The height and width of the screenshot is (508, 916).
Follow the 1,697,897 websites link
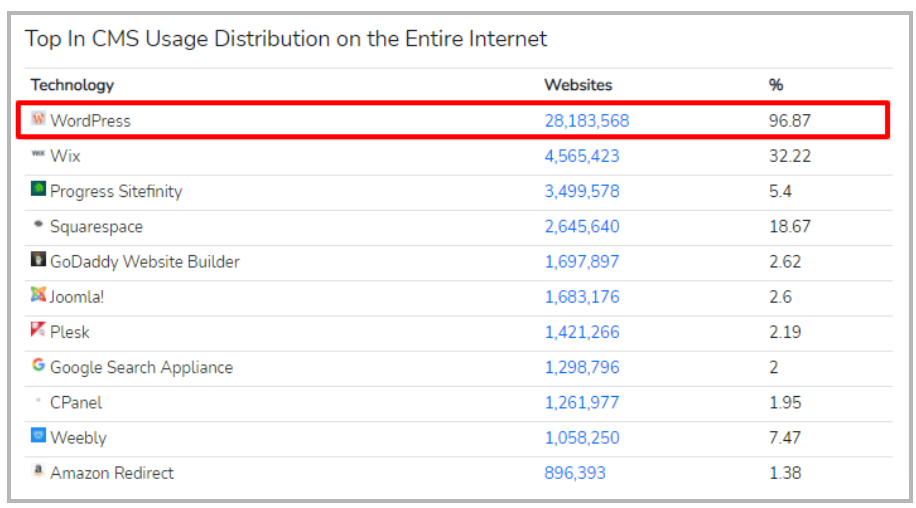pyautogui.click(x=582, y=262)
